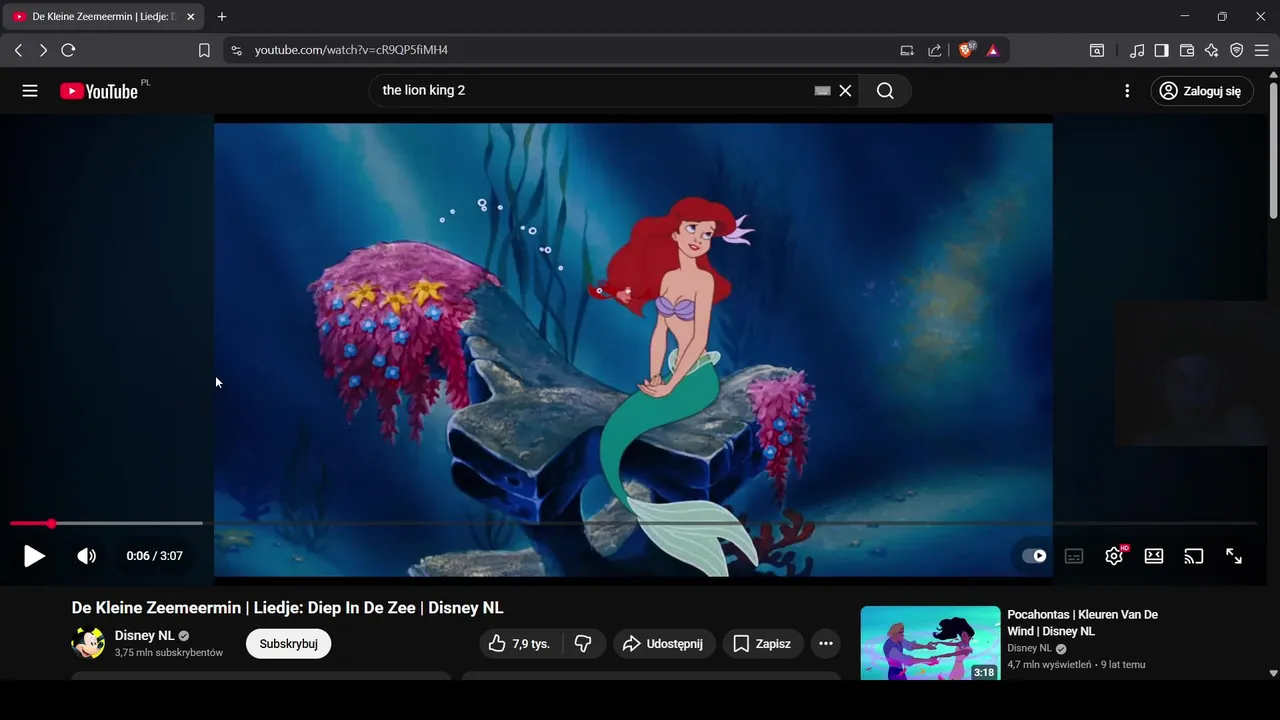Dislike the video

(x=584, y=644)
